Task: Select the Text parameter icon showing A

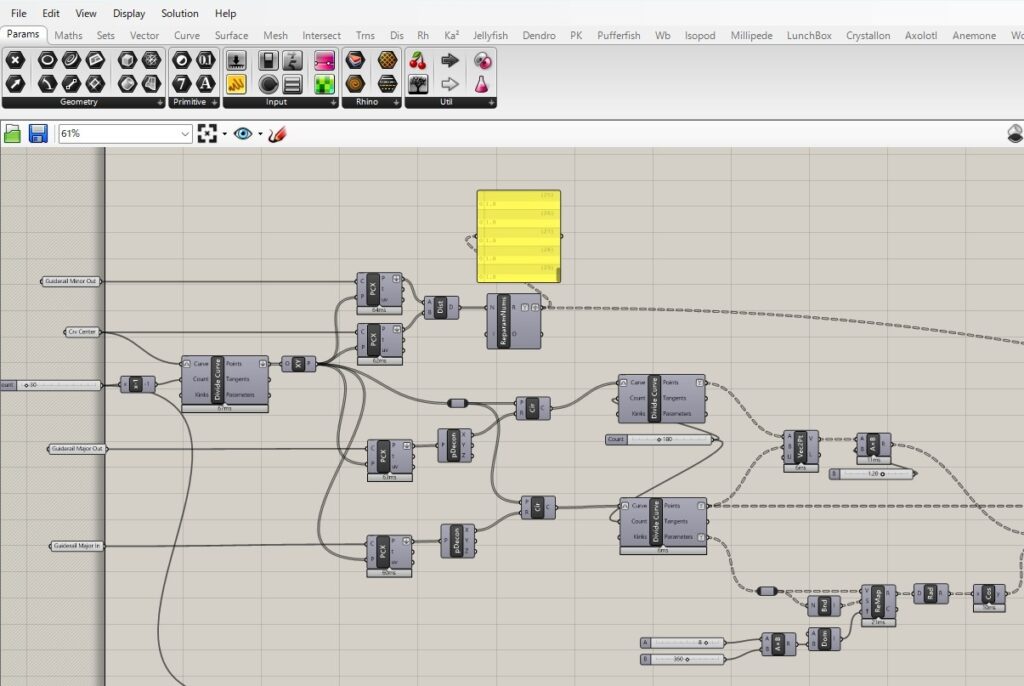Action: coord(205,84)
